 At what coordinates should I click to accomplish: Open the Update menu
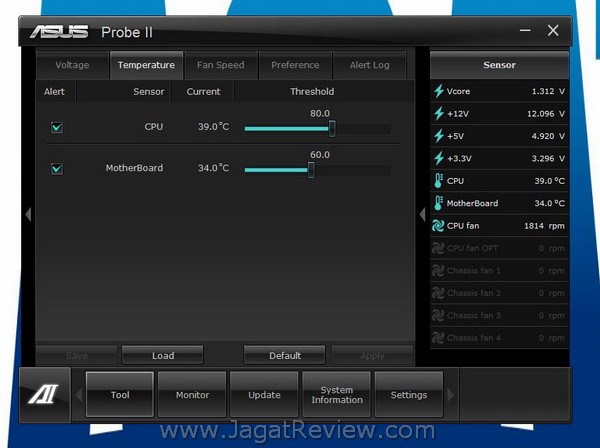click(264, 394)
